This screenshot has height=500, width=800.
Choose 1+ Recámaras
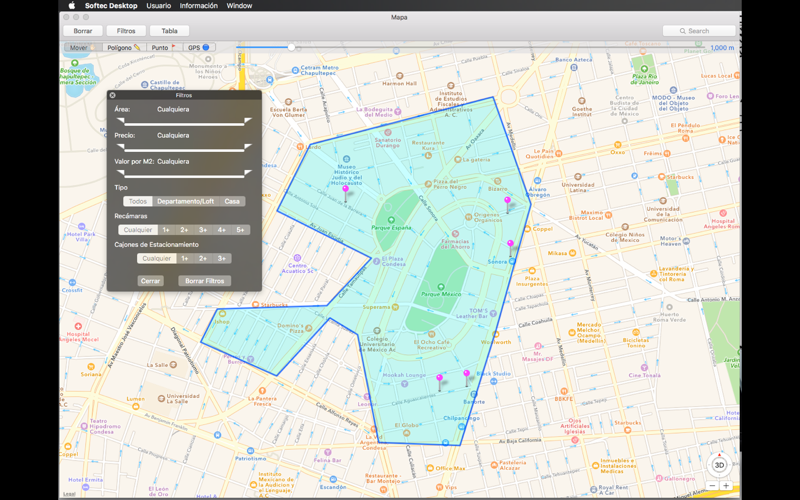tap(166, 230)
